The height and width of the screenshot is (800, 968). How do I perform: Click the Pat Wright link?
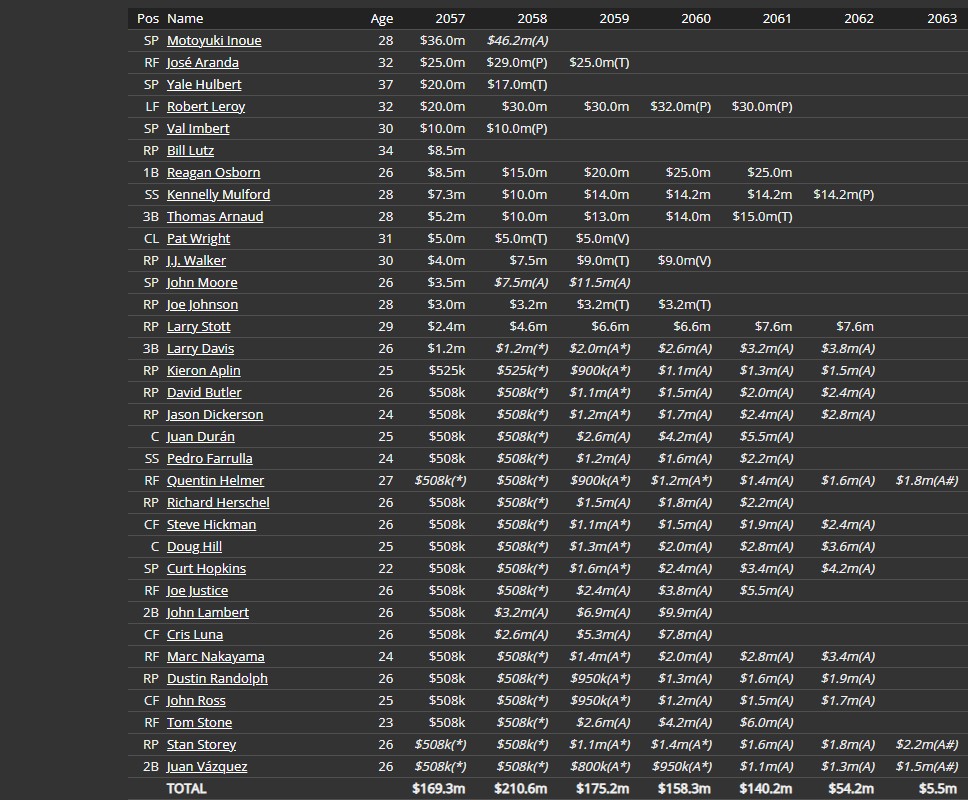point(198,239)
